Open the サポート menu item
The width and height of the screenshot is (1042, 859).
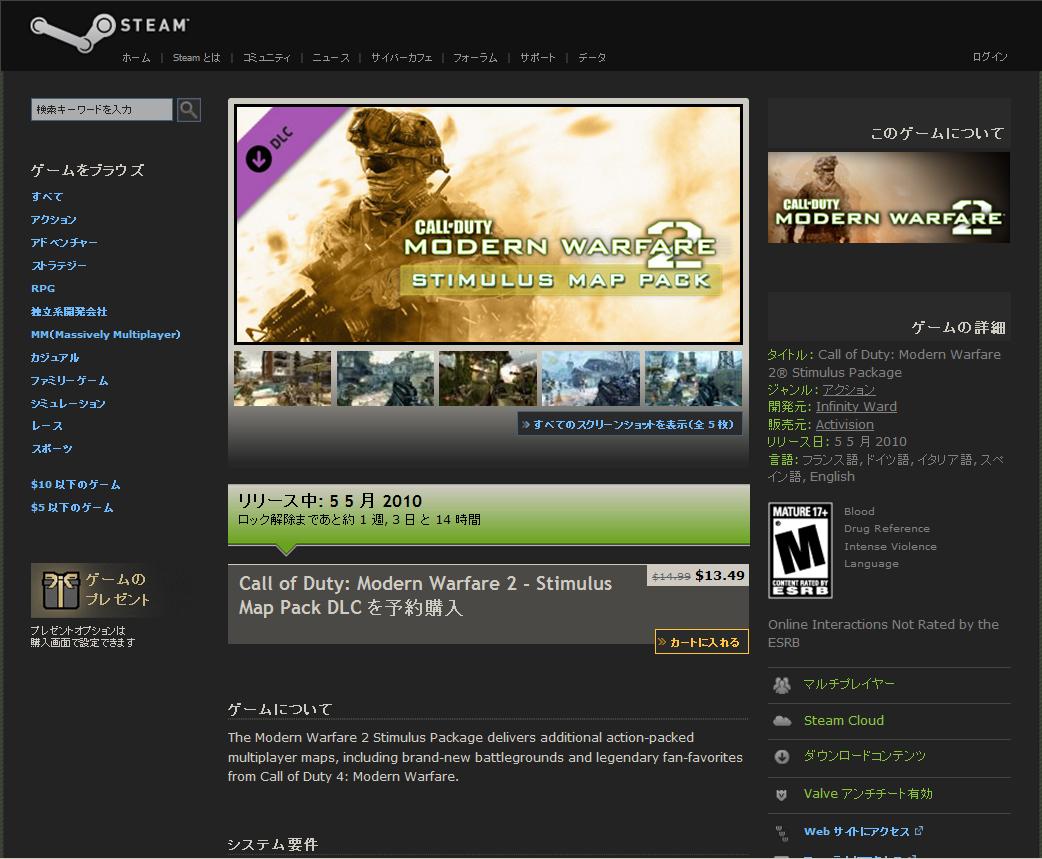tap(538, 58)
